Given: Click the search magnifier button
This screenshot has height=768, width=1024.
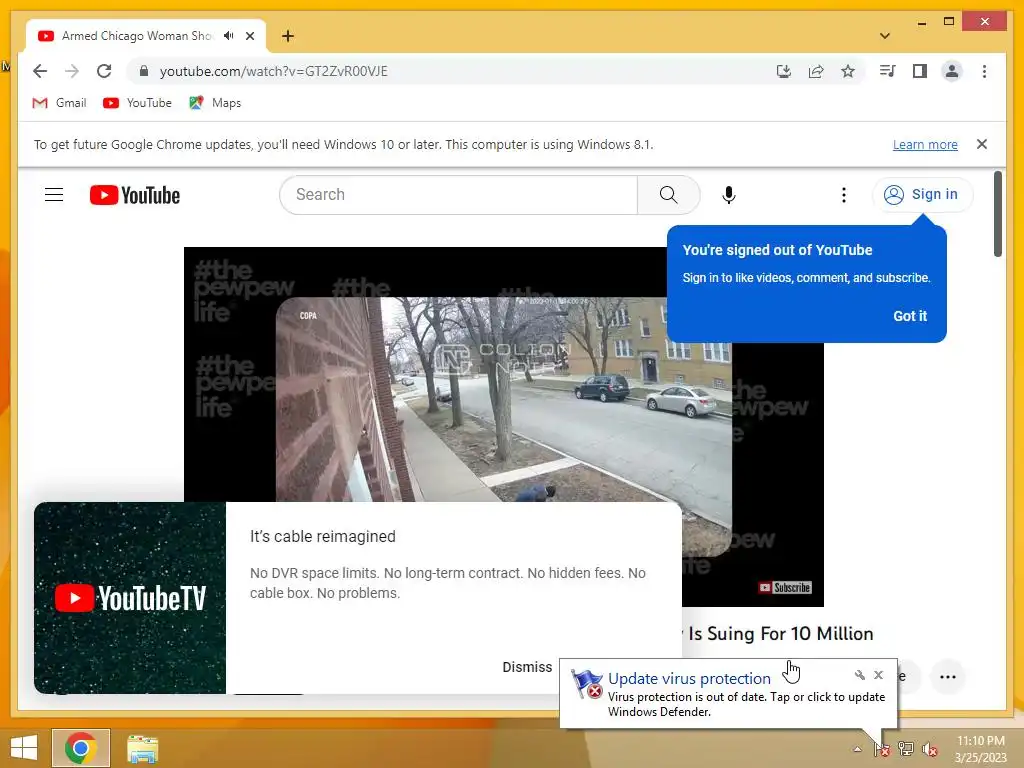Looking at the screenshot, I should click(x=669, y=195).
